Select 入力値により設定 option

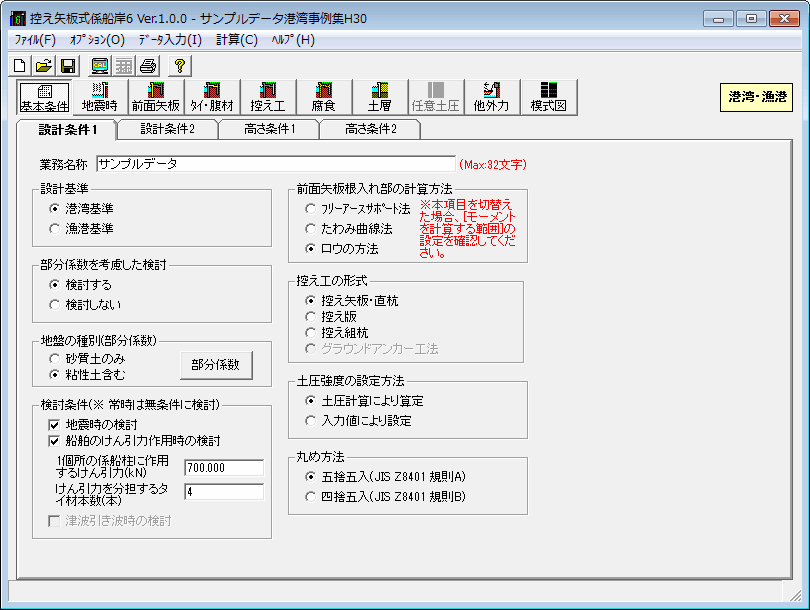click(359, 421)
